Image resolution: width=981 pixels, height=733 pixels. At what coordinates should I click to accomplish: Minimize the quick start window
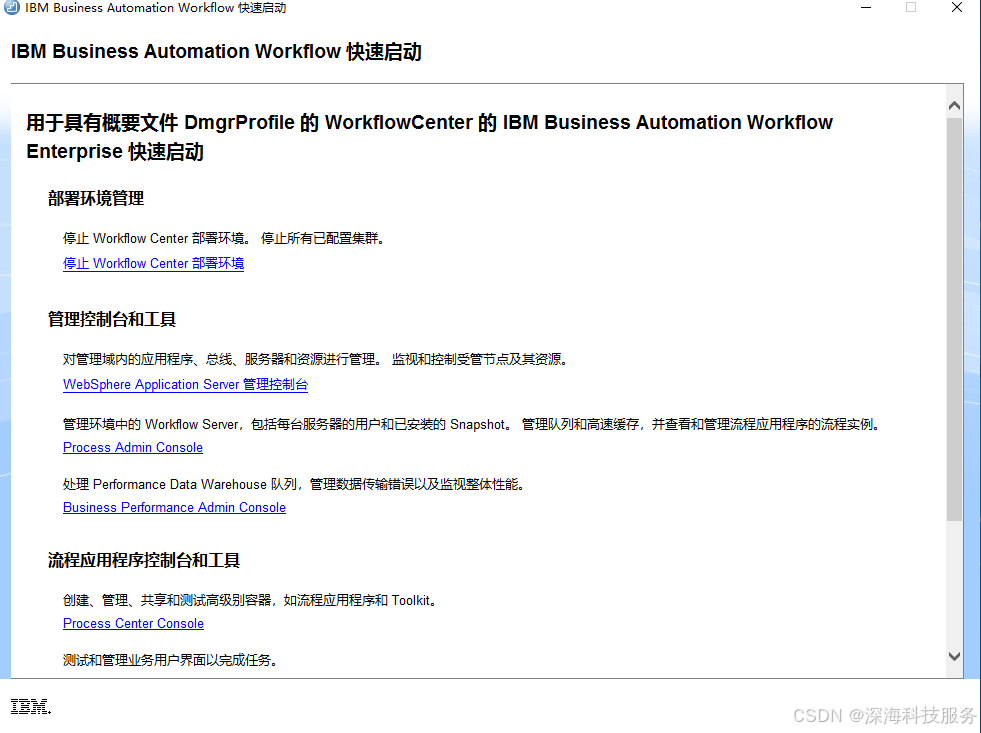[x=866, y=8]
